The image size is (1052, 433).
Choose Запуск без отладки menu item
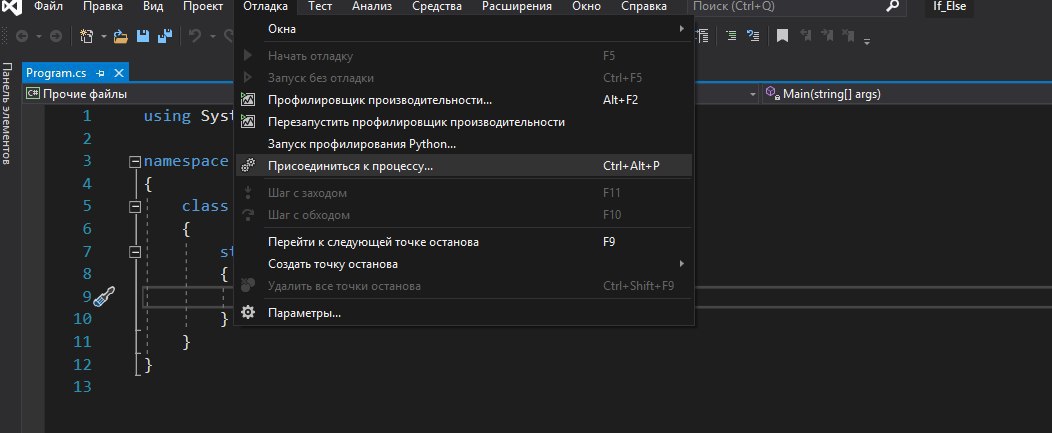(464, 78)
